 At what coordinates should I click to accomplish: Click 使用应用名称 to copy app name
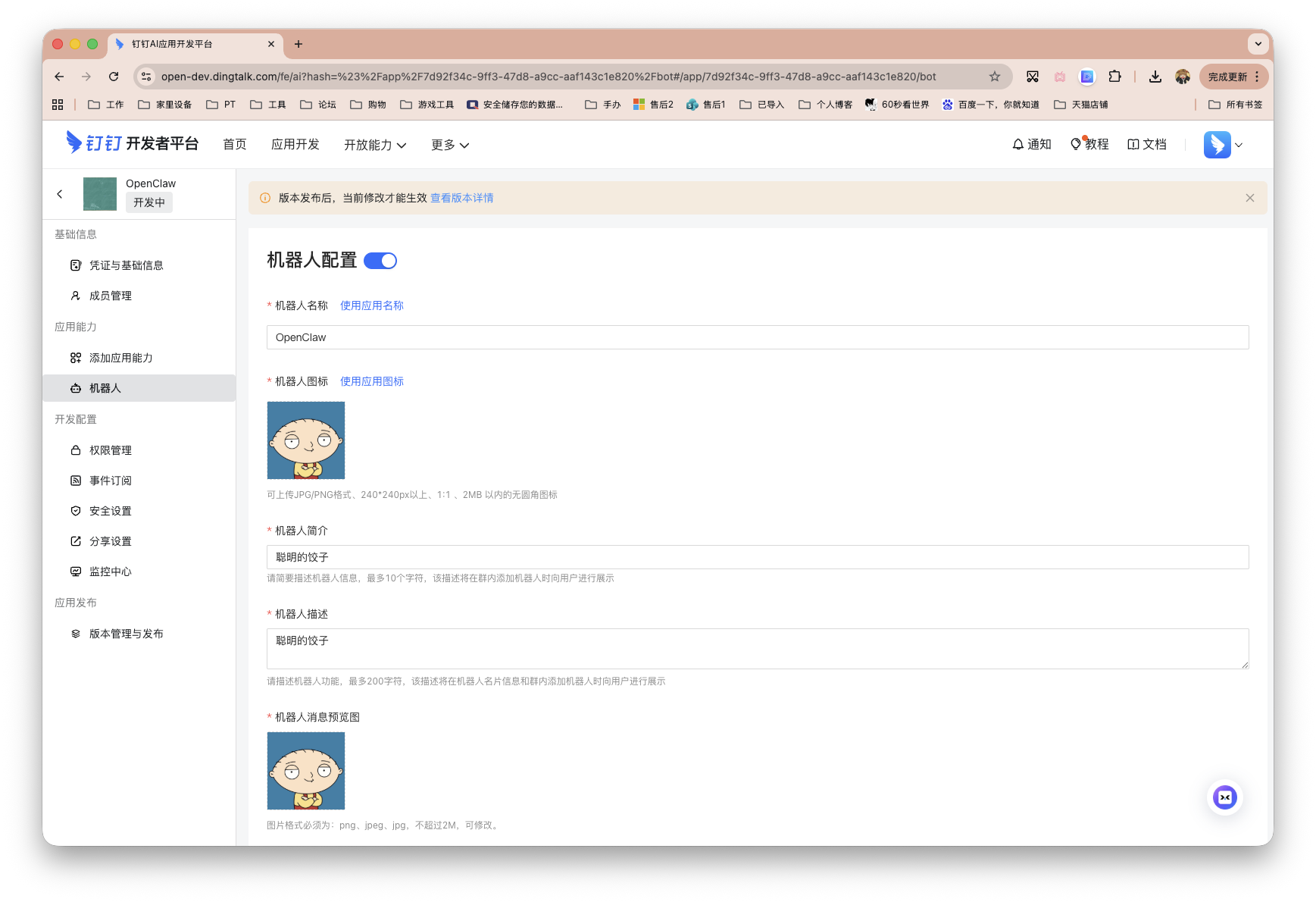(x=371, y=305)
